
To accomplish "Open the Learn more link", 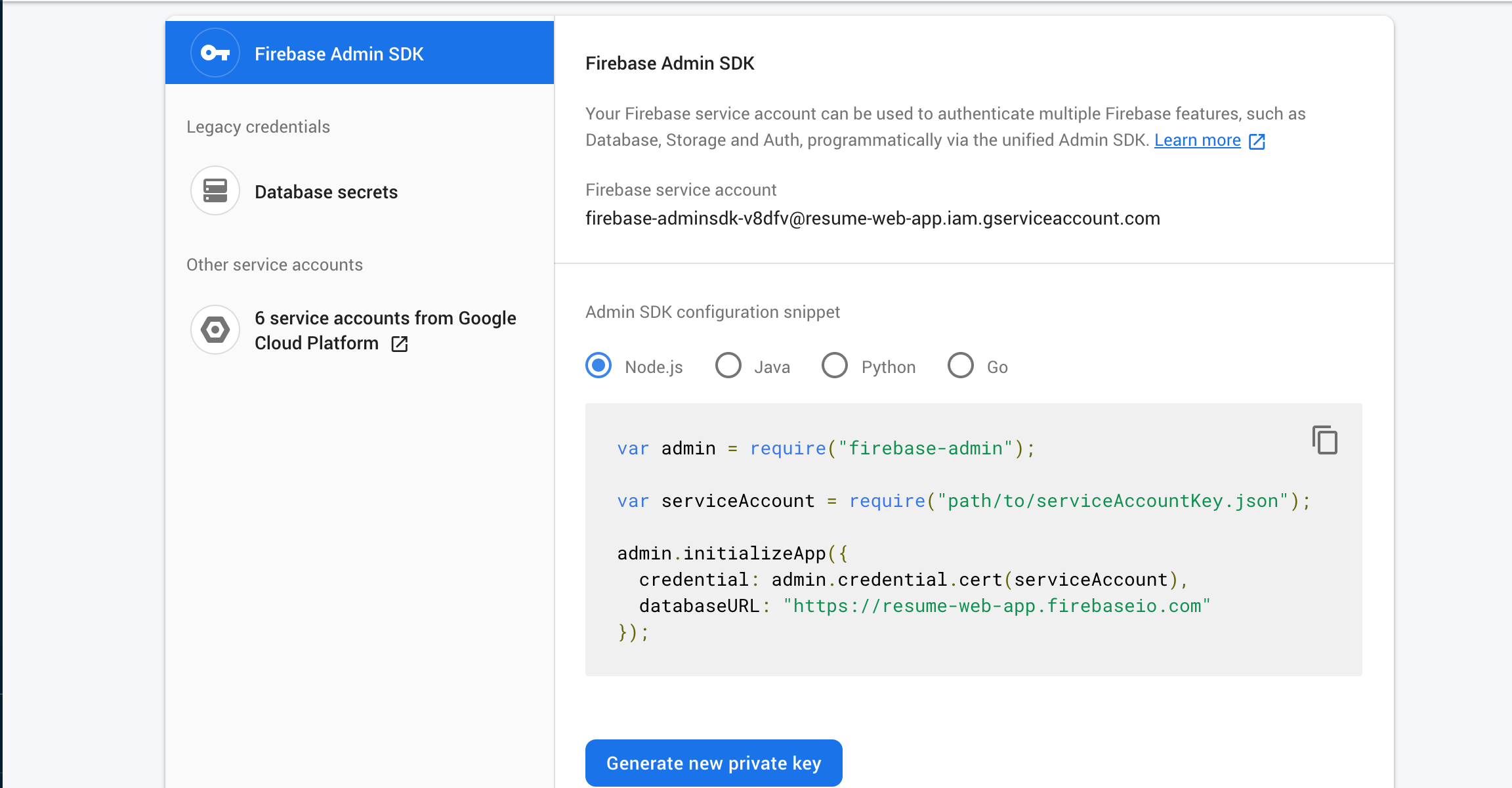I will (1197, 141).
